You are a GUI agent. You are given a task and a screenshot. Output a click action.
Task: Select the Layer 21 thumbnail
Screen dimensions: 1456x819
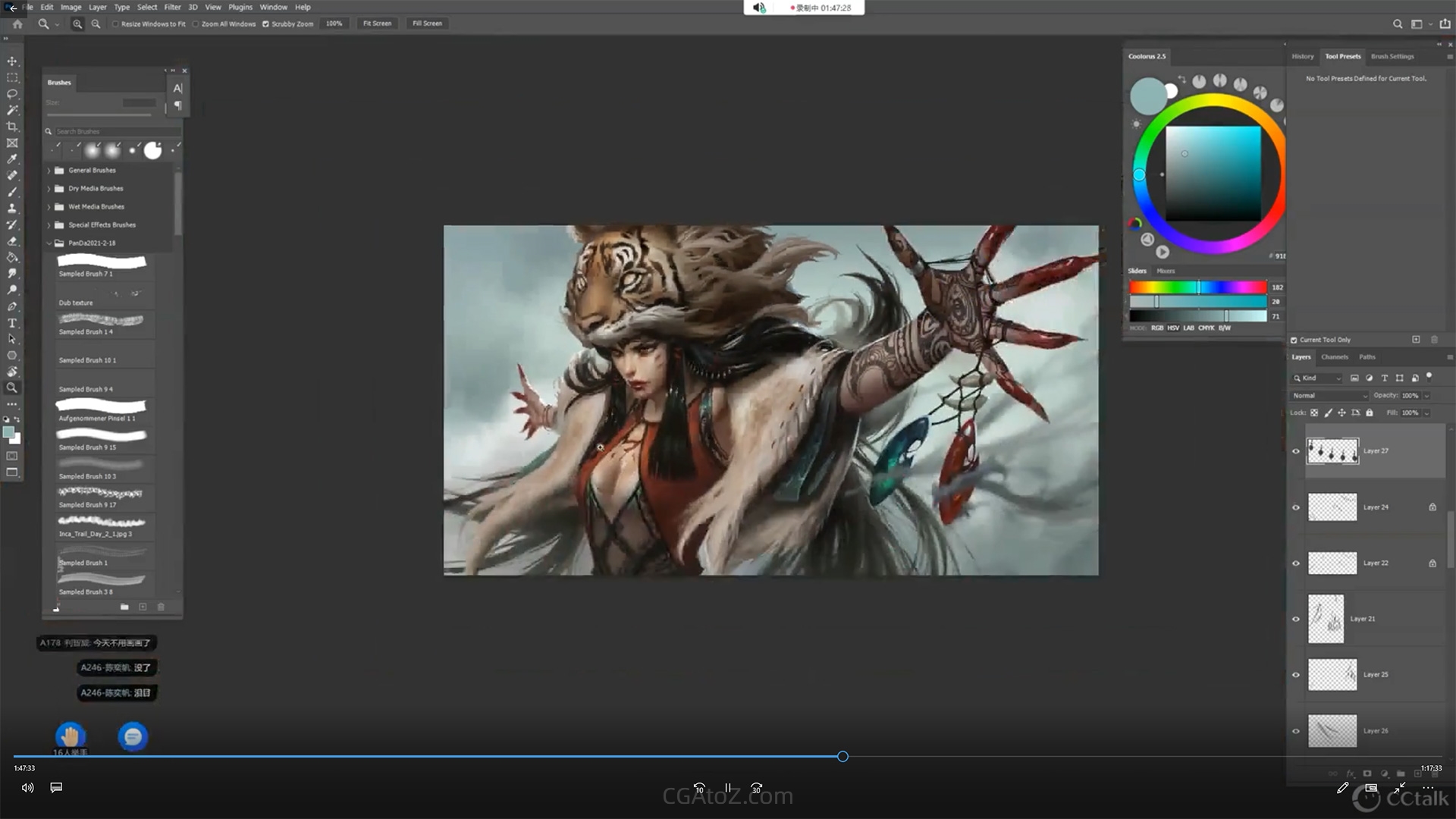[1326, 619]
